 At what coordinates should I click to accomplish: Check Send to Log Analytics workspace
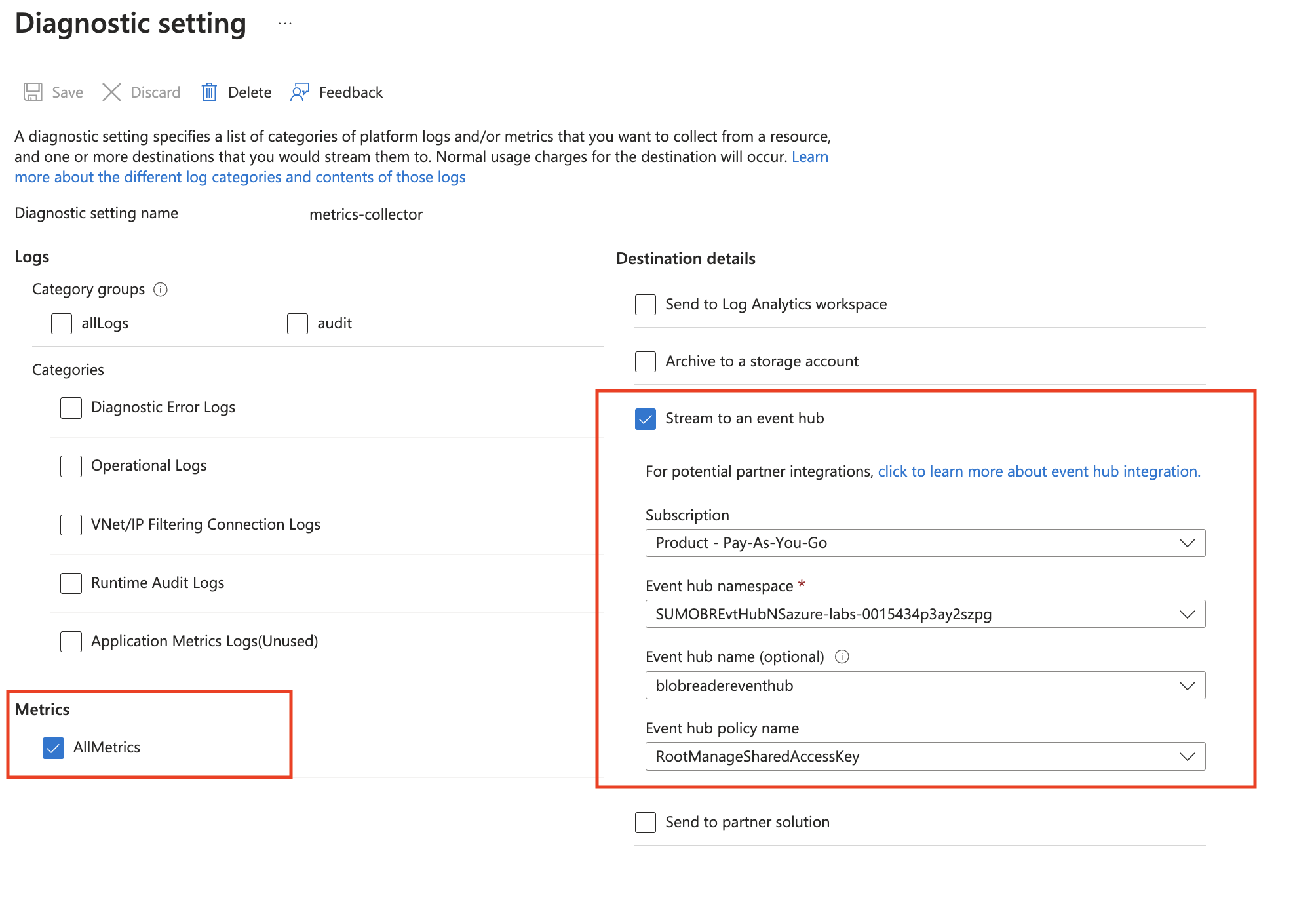[646, 304]
